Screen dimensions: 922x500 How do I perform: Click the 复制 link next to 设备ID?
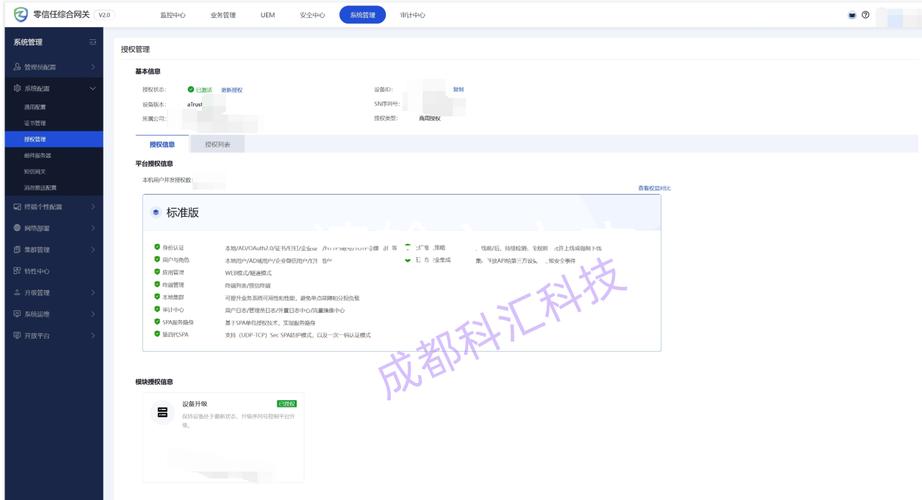tap(458, 89)
